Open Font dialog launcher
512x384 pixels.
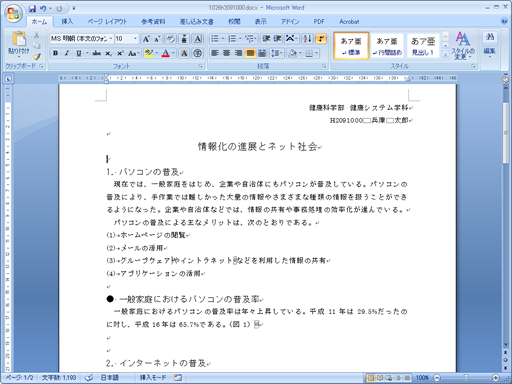pos(201,66)
